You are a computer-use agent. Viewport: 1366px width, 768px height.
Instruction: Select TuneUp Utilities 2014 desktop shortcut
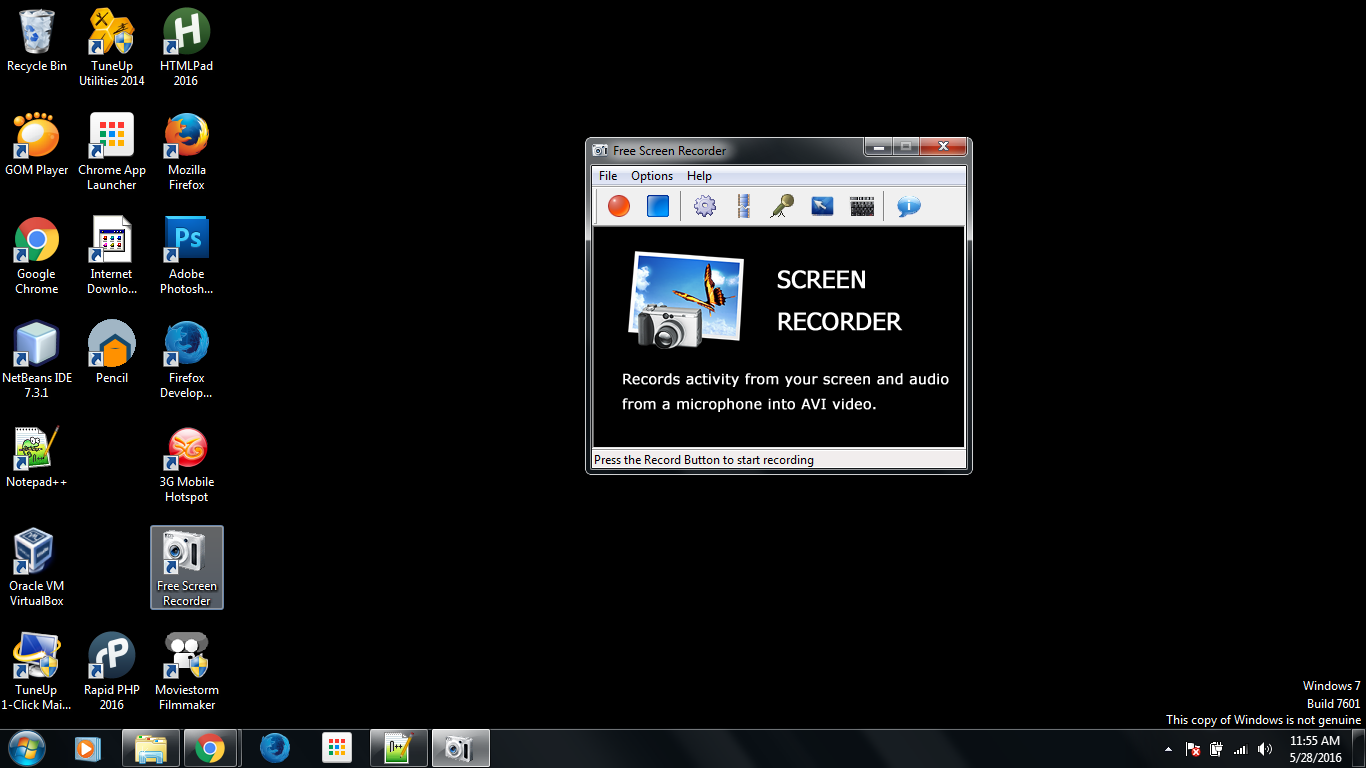coord(112,47)
